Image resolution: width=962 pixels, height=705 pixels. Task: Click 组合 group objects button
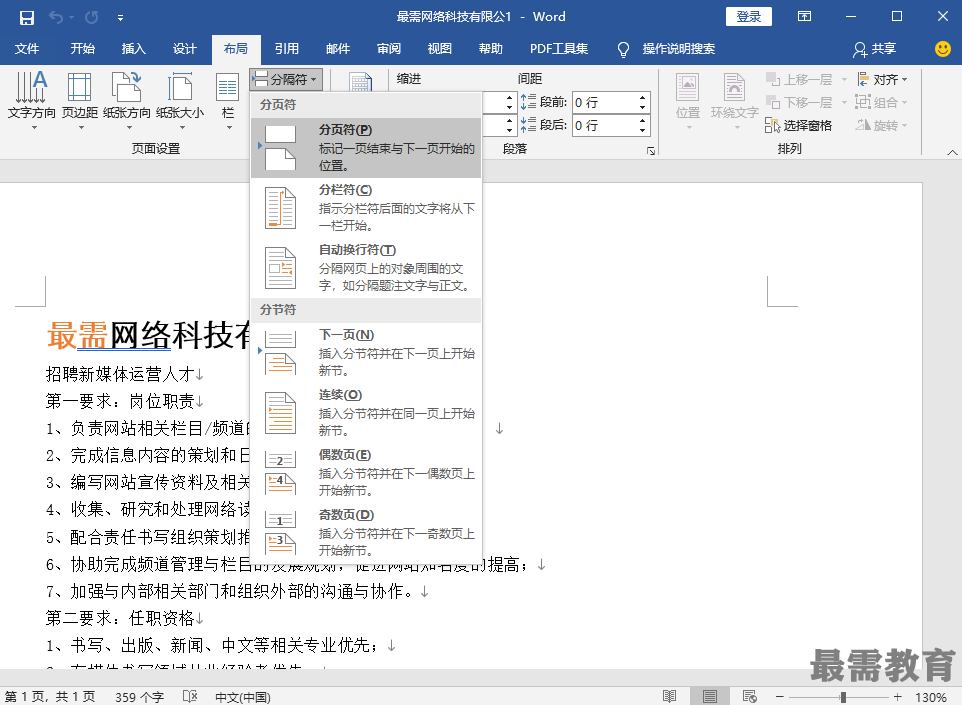(880, 102)
